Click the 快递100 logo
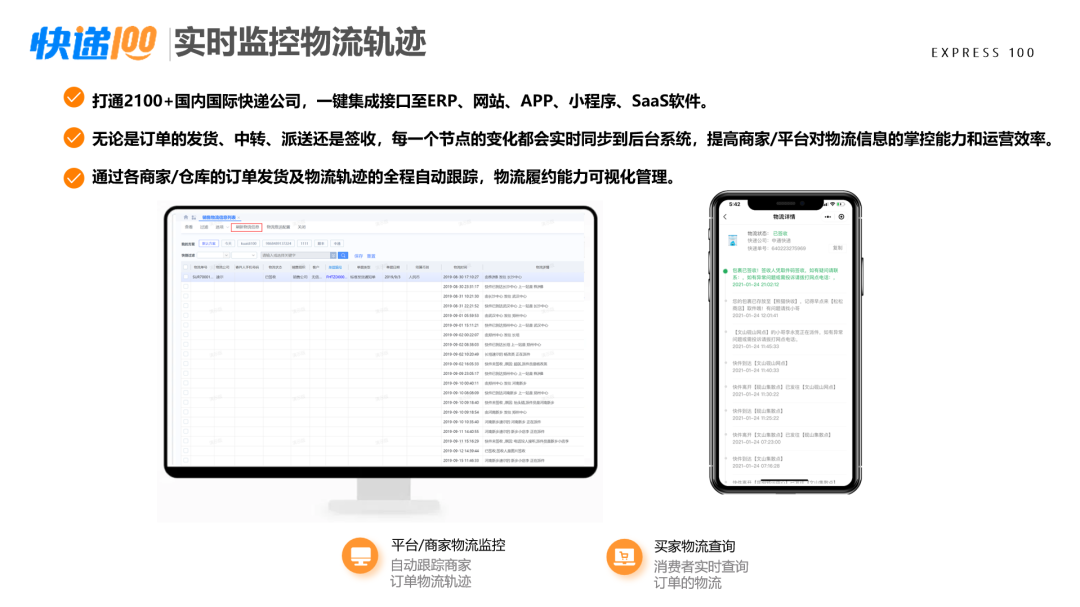This screenshot has width=1080, height=607. pos(93,43)
